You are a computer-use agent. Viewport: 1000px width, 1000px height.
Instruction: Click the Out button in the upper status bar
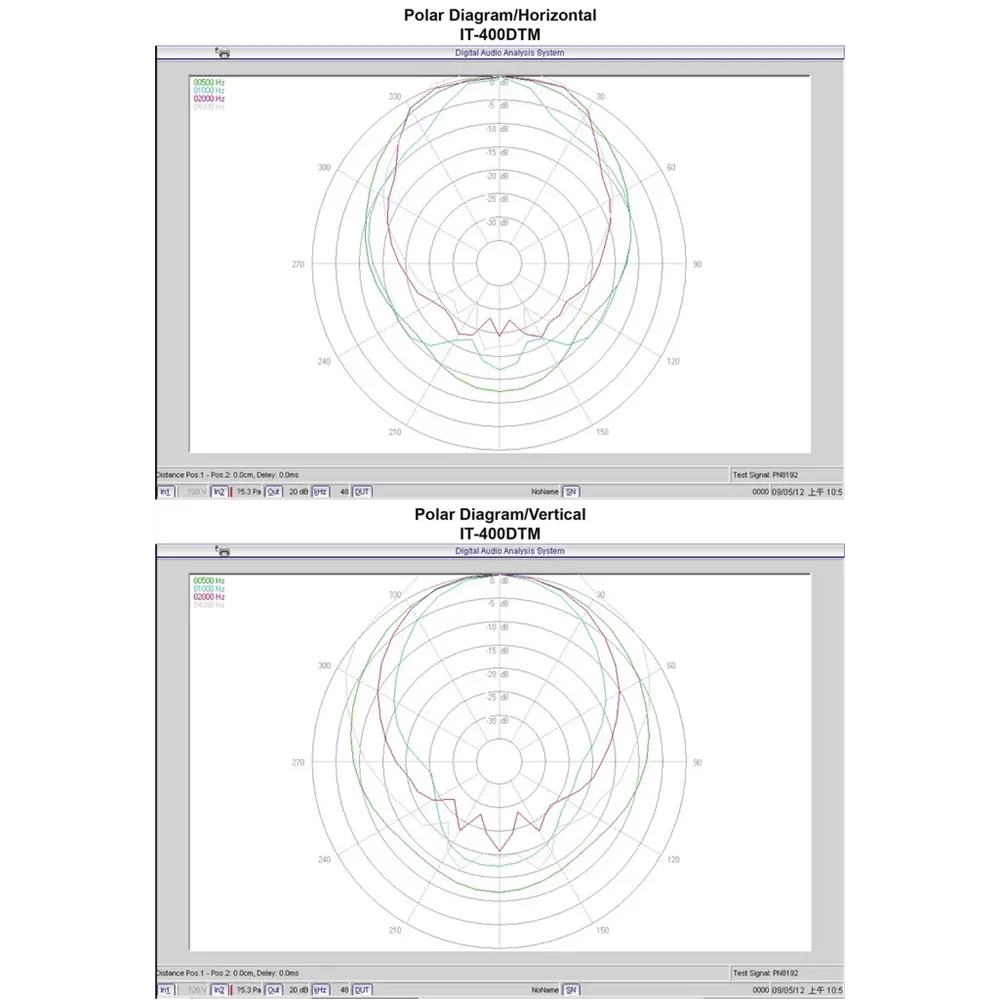pos(273,492)
